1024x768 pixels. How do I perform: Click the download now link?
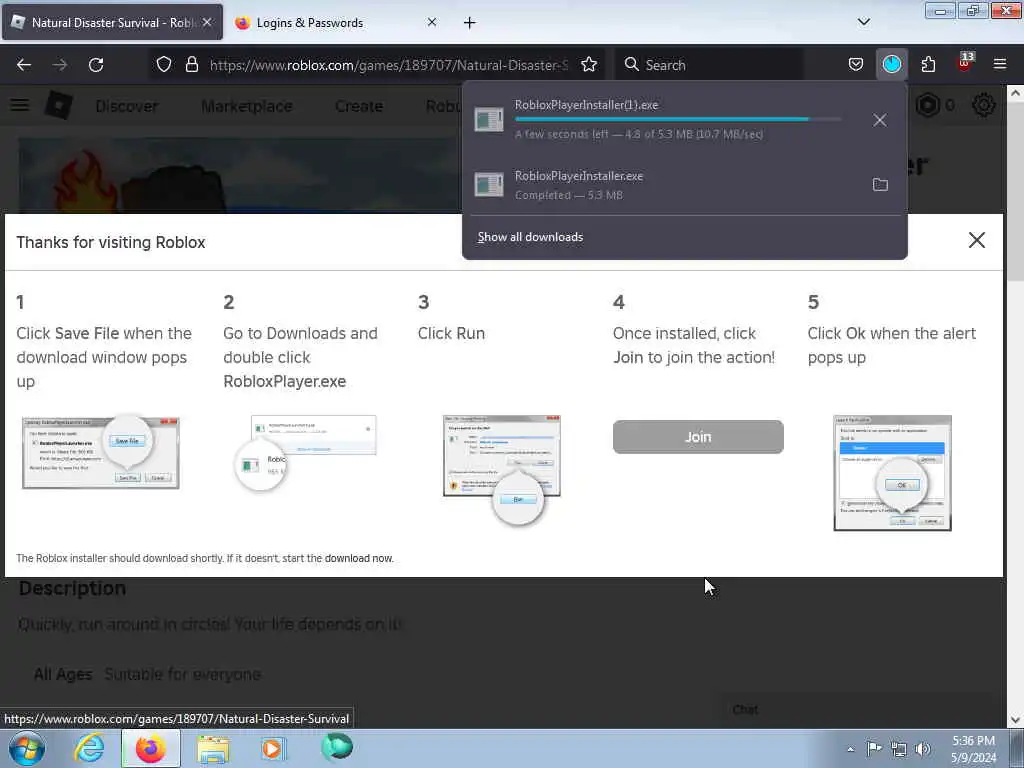coord(359,558)
